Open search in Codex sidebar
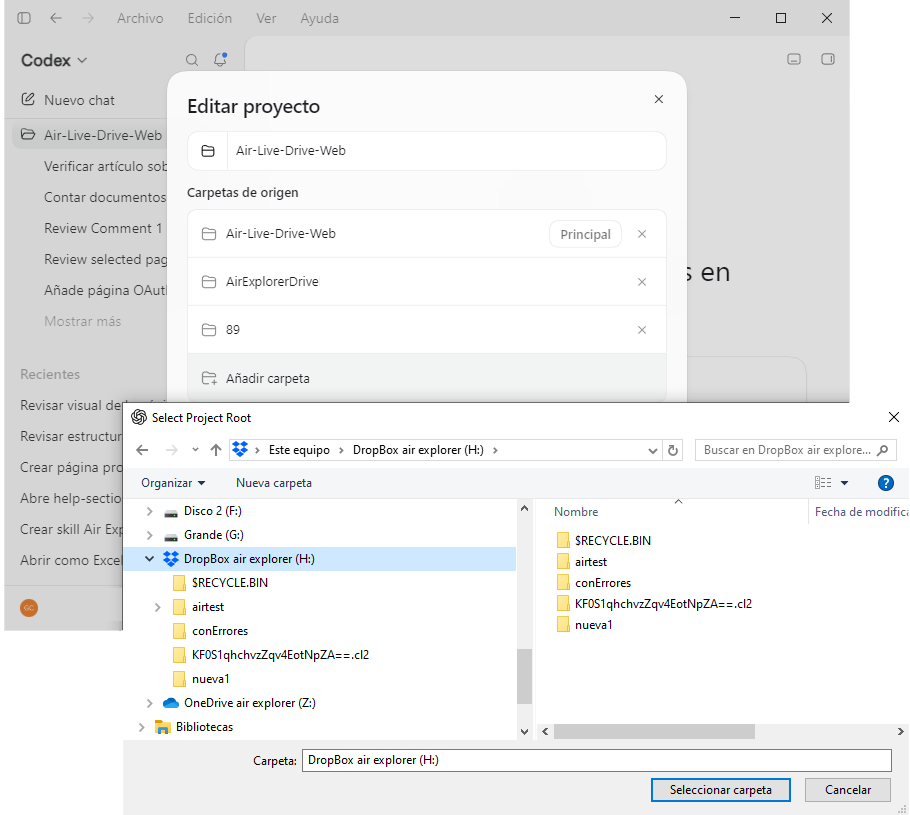910x815 pixels. [x=192, y=60]
